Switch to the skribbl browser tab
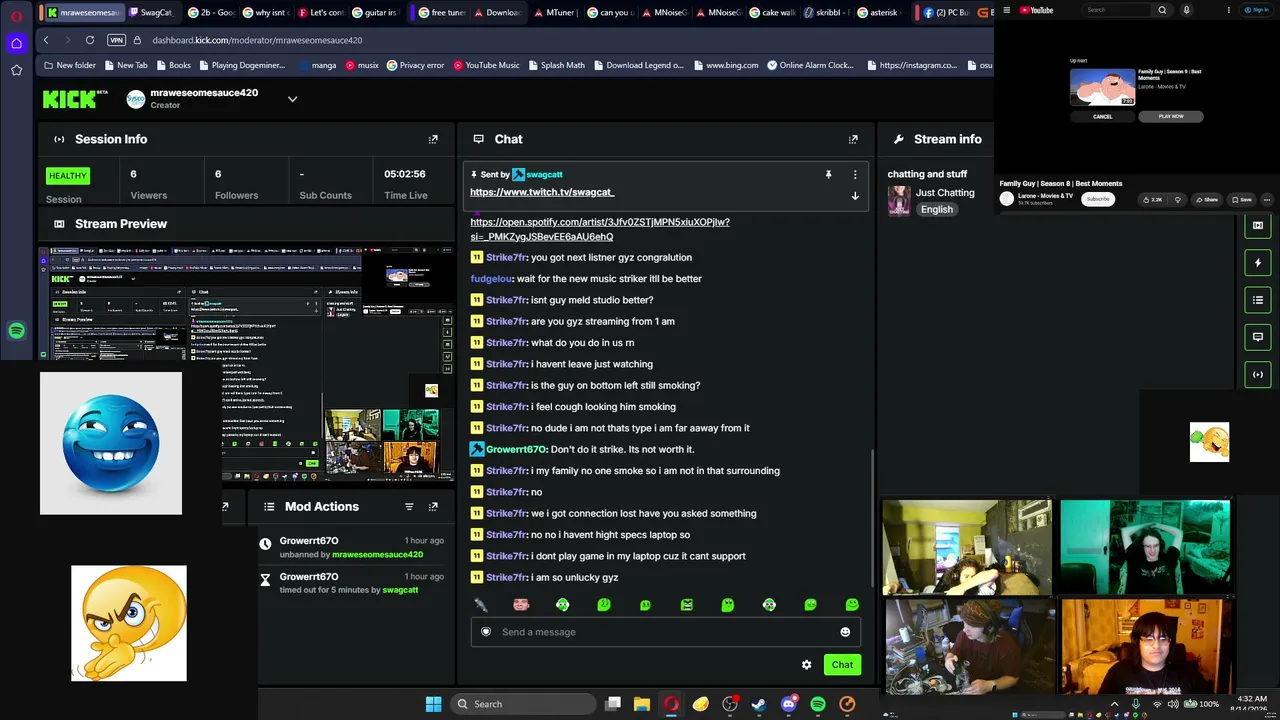 pyautogui.click(x=827, y=13)
